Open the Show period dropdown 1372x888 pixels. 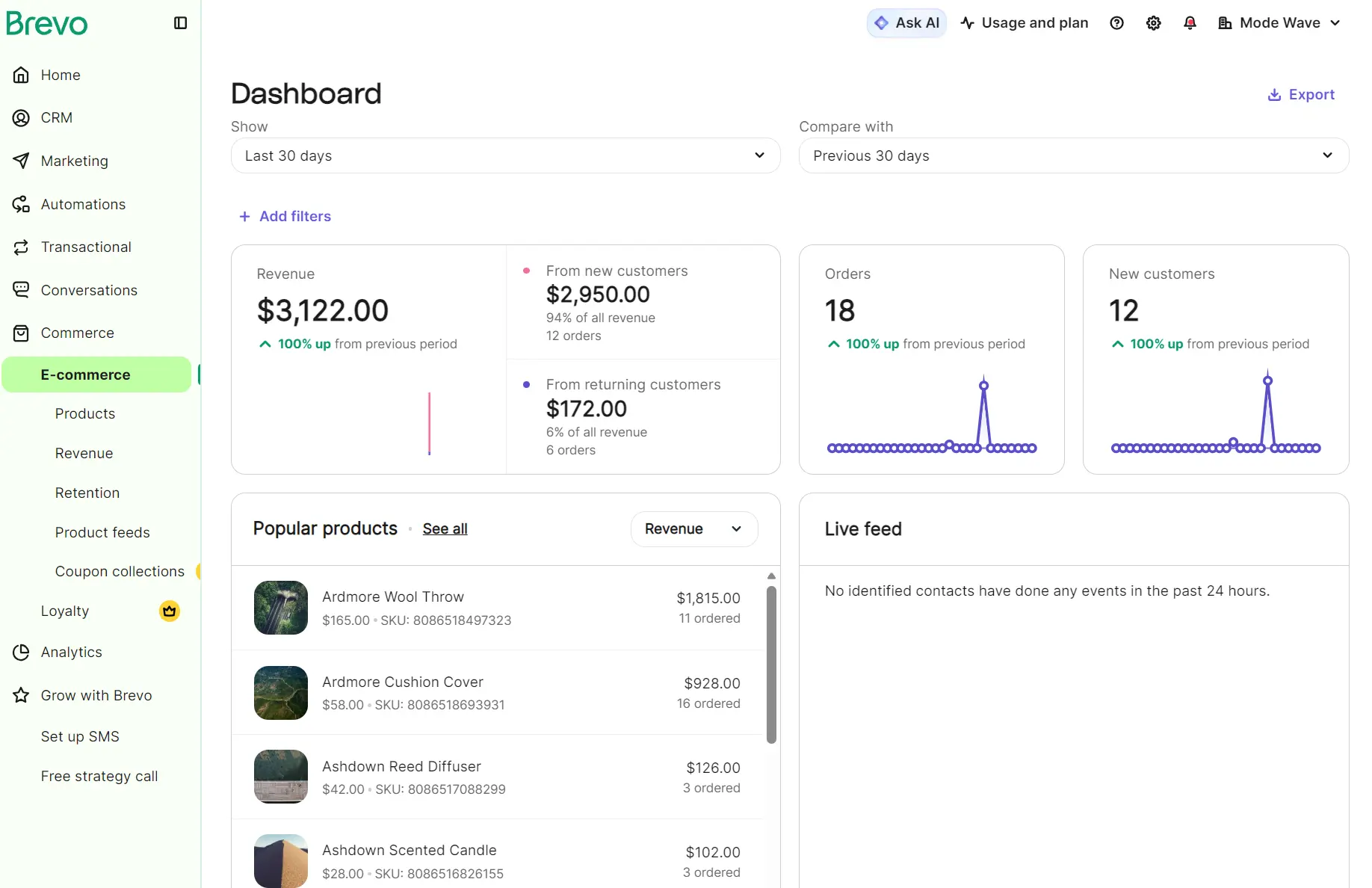pos(506,155)
